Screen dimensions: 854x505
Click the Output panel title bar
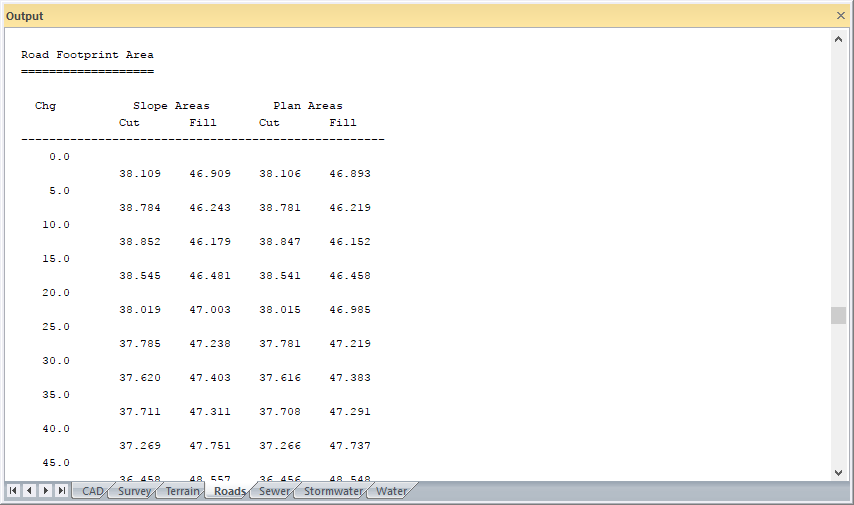tap(400, 16)
